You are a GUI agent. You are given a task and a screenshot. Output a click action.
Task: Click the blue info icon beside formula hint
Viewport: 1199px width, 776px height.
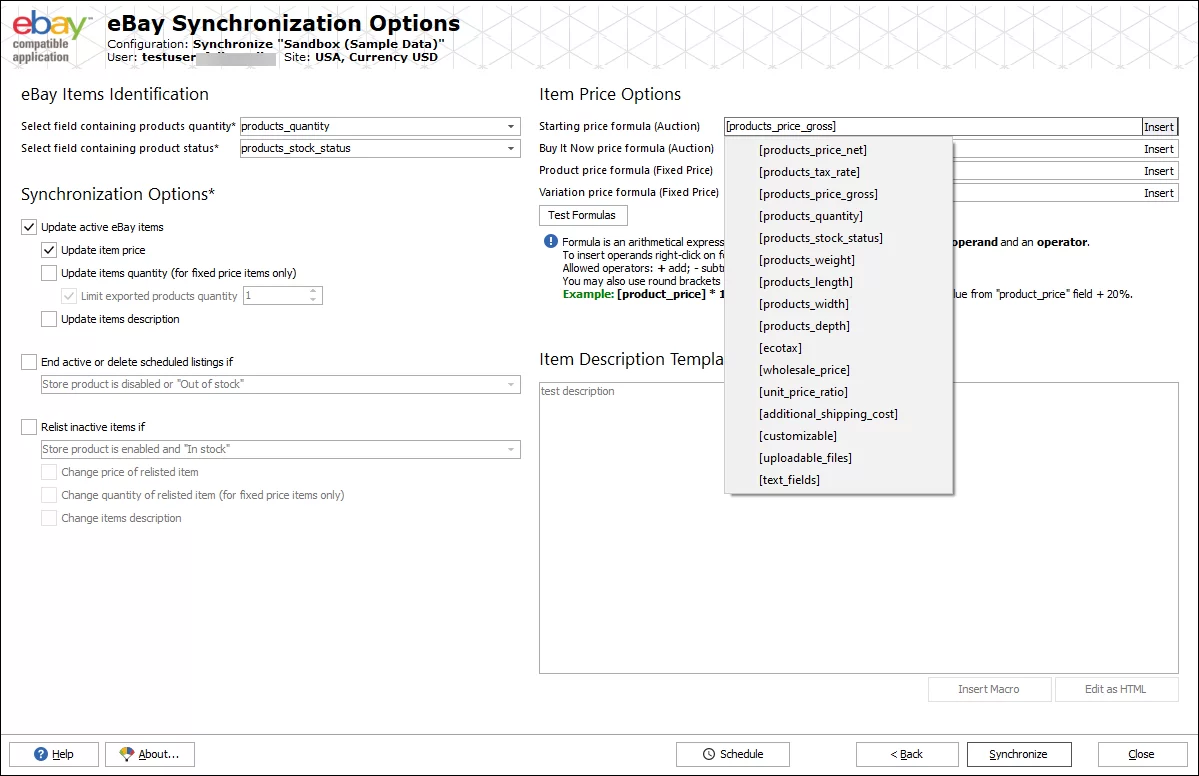[550, 242]
